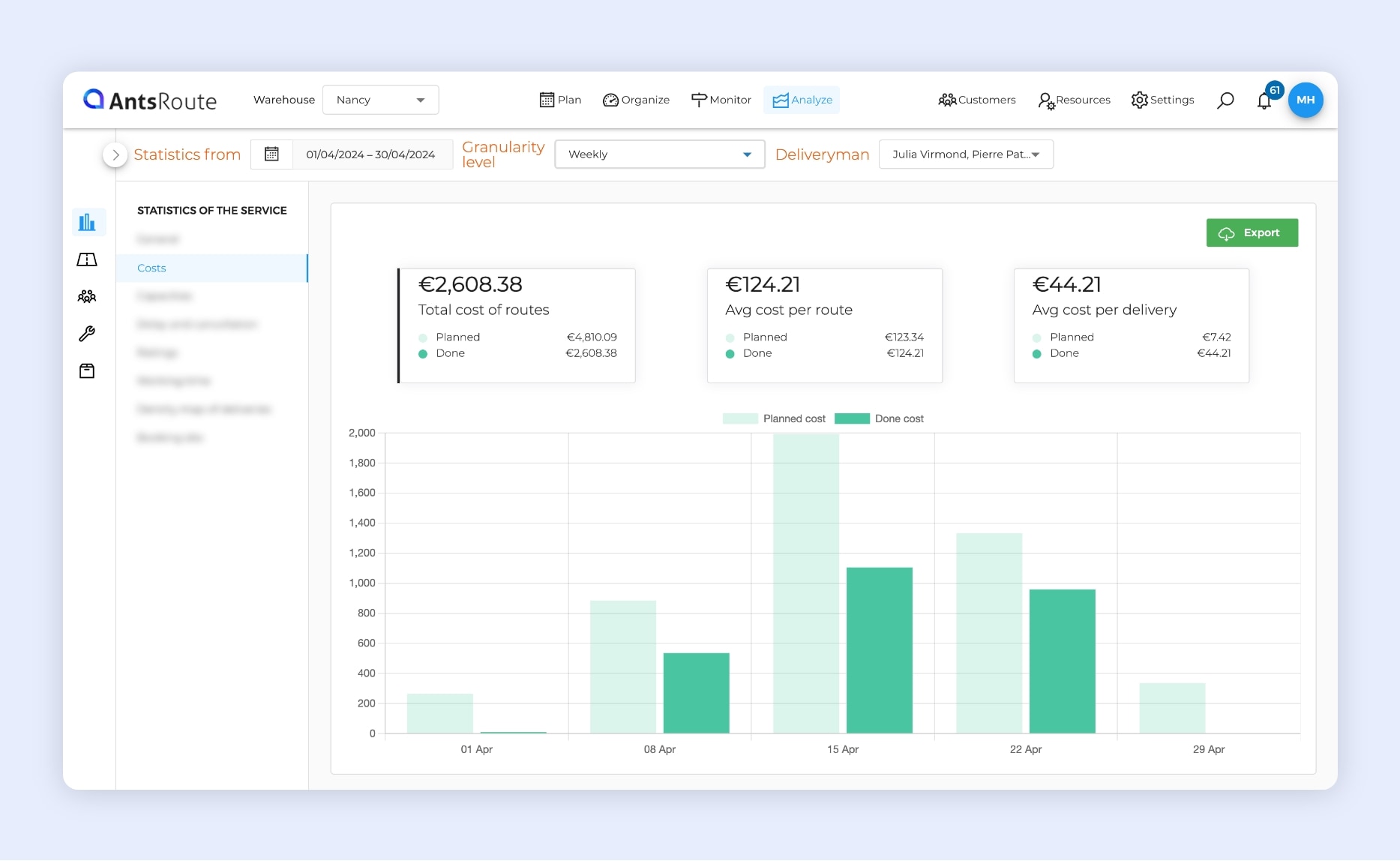Click the green Export button

[x=1252, y=233]
